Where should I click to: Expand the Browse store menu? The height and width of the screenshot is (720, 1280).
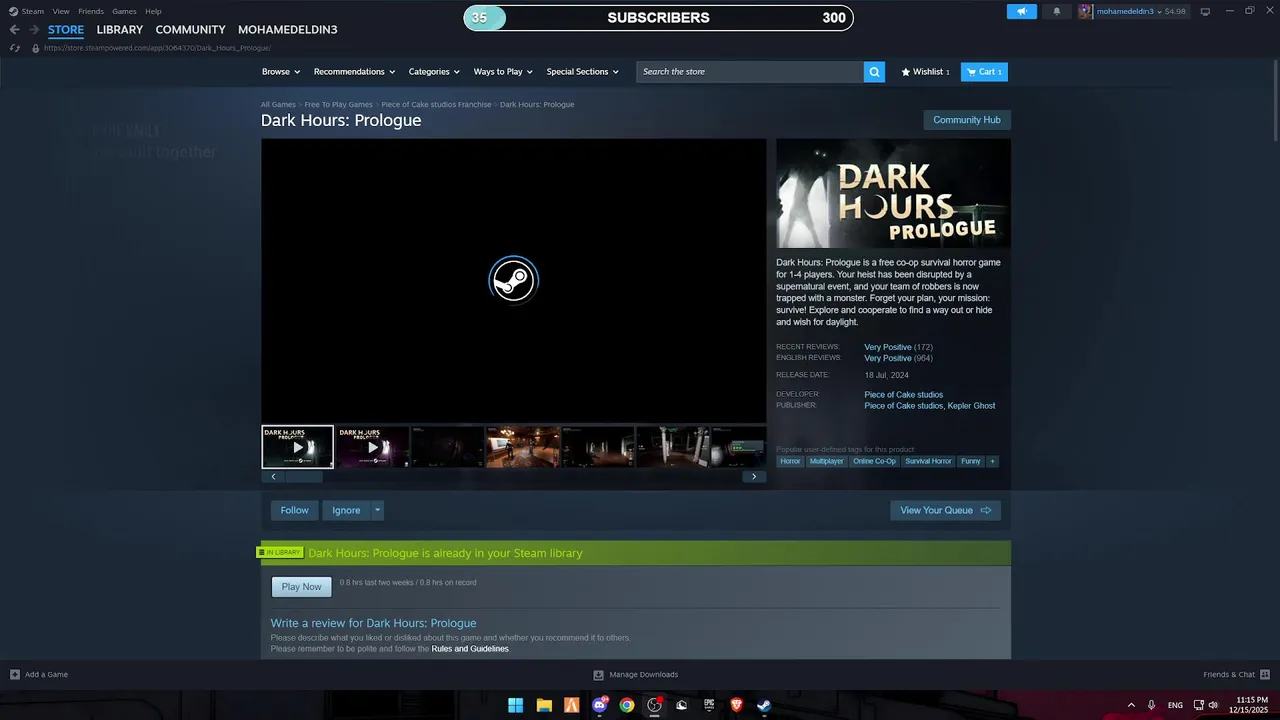[x=281, y=72]
